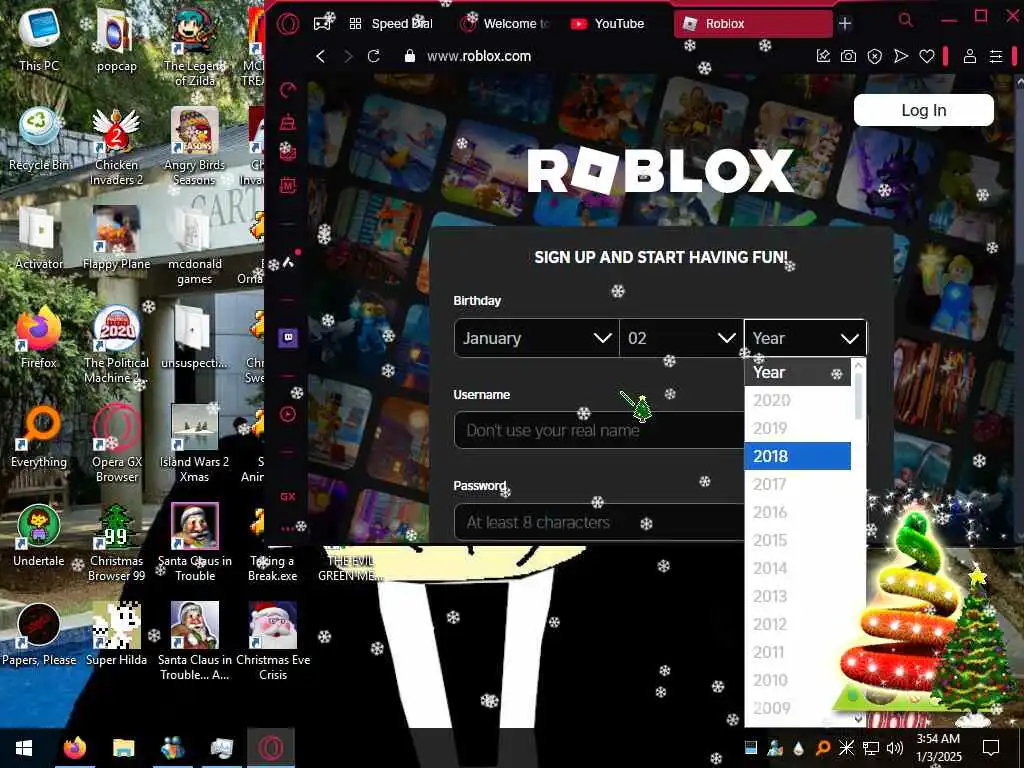Open the birthday month dropdown showing January
This screenshot has width=1024, height=768.
536,338
